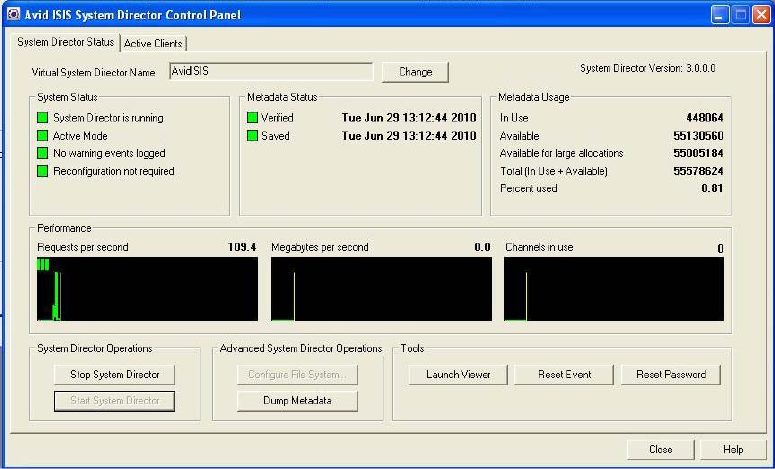Click the System Director Version 3.0.0.0 text
This screenshot has width=775, height=469.
coord(647,68)
